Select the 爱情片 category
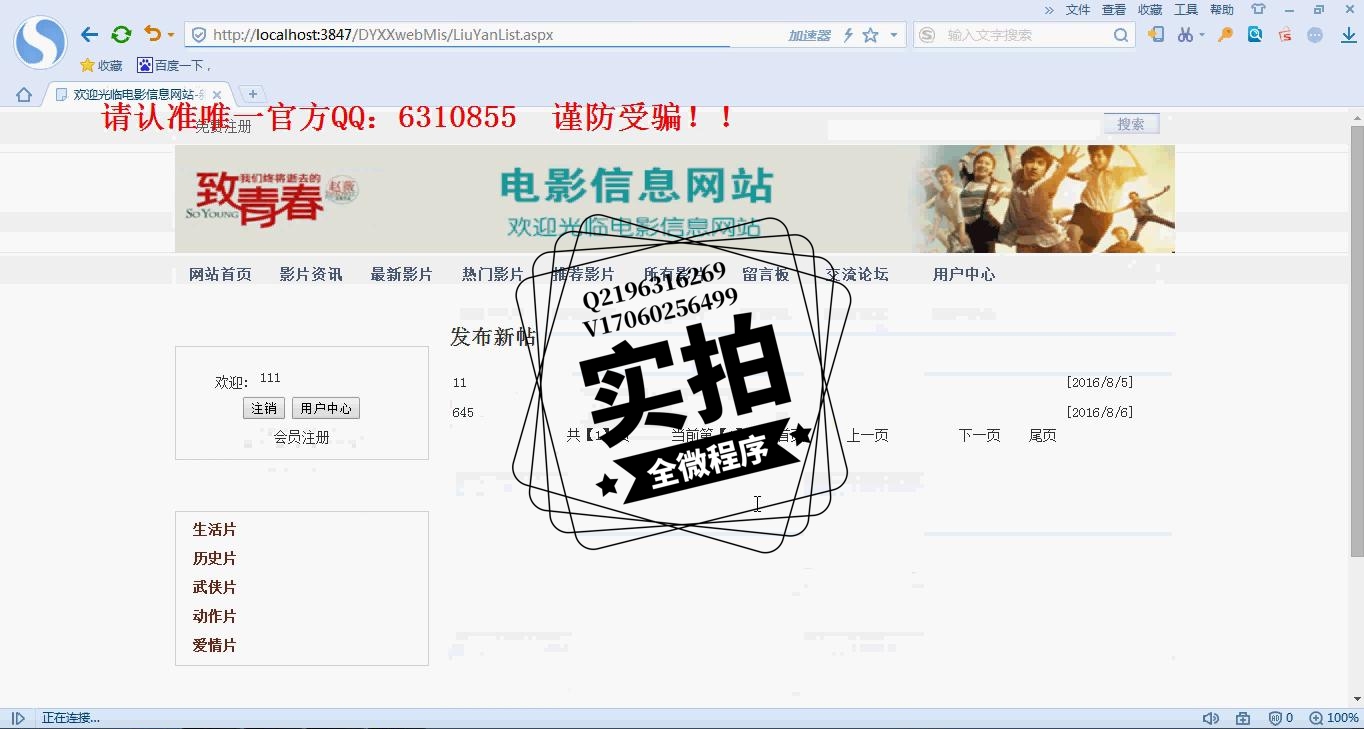Viewport: 1364px width, 729px height. coord(215,646)
